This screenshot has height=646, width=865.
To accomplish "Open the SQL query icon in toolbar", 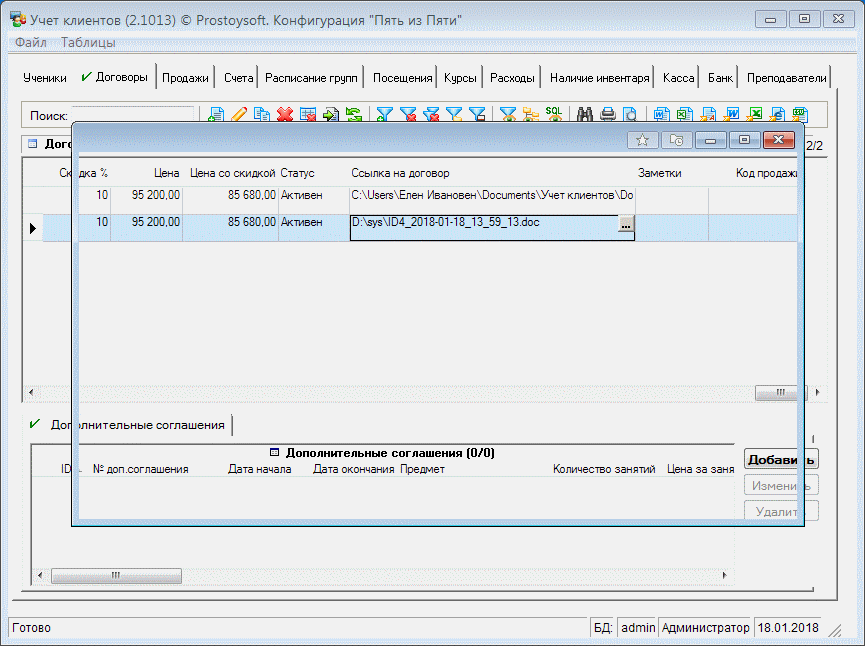I will 553,115.
